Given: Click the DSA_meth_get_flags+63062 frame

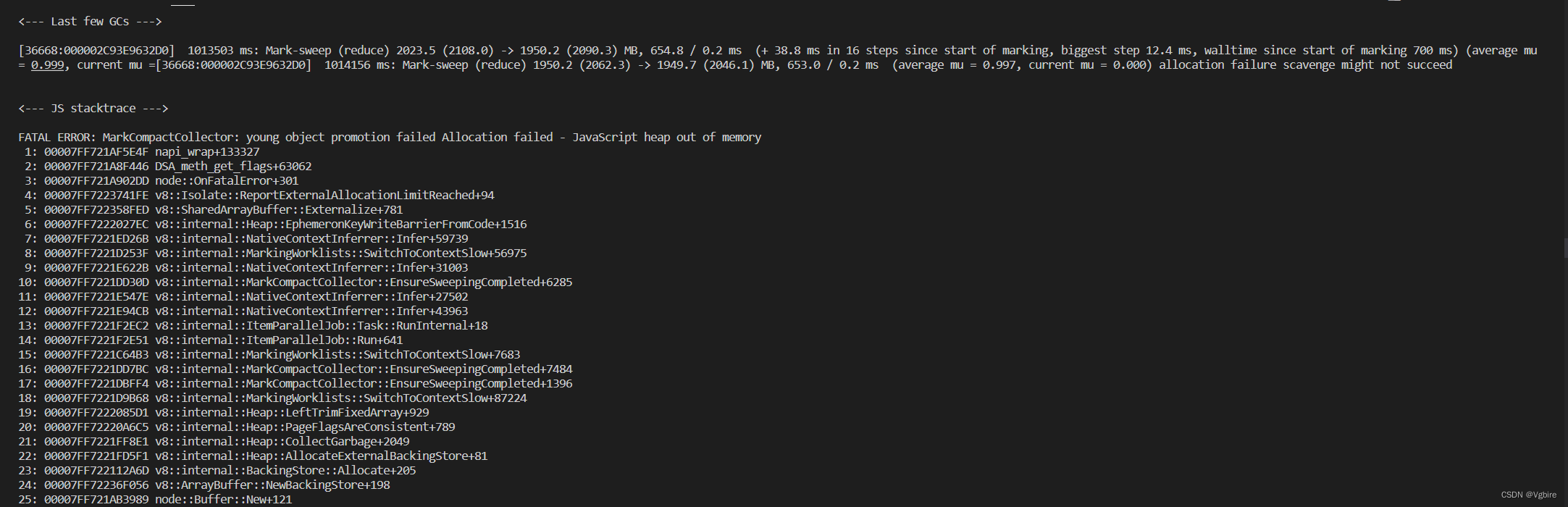Looking at the screenshot, I should click(232, 167).
